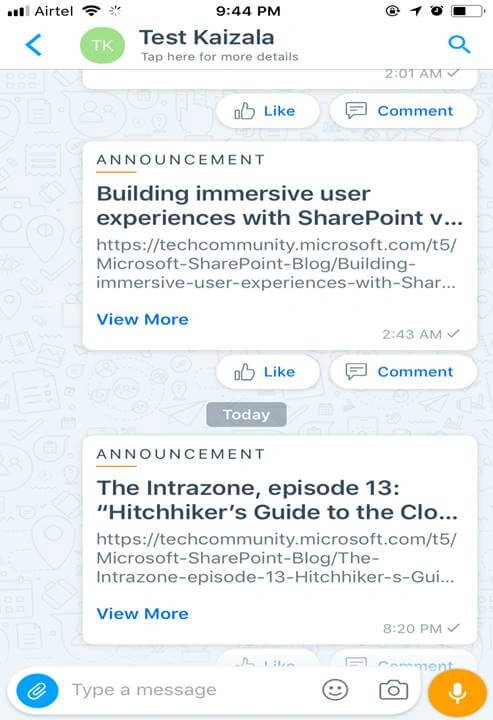The image size is (493, 720).
Task: Open the Intrazone episode 13 announcement title
Action: click(277, 500)
